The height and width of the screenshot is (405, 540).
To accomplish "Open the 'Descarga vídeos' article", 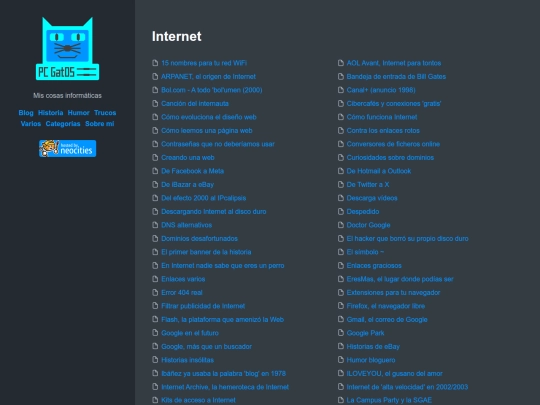I will (372, 198).
